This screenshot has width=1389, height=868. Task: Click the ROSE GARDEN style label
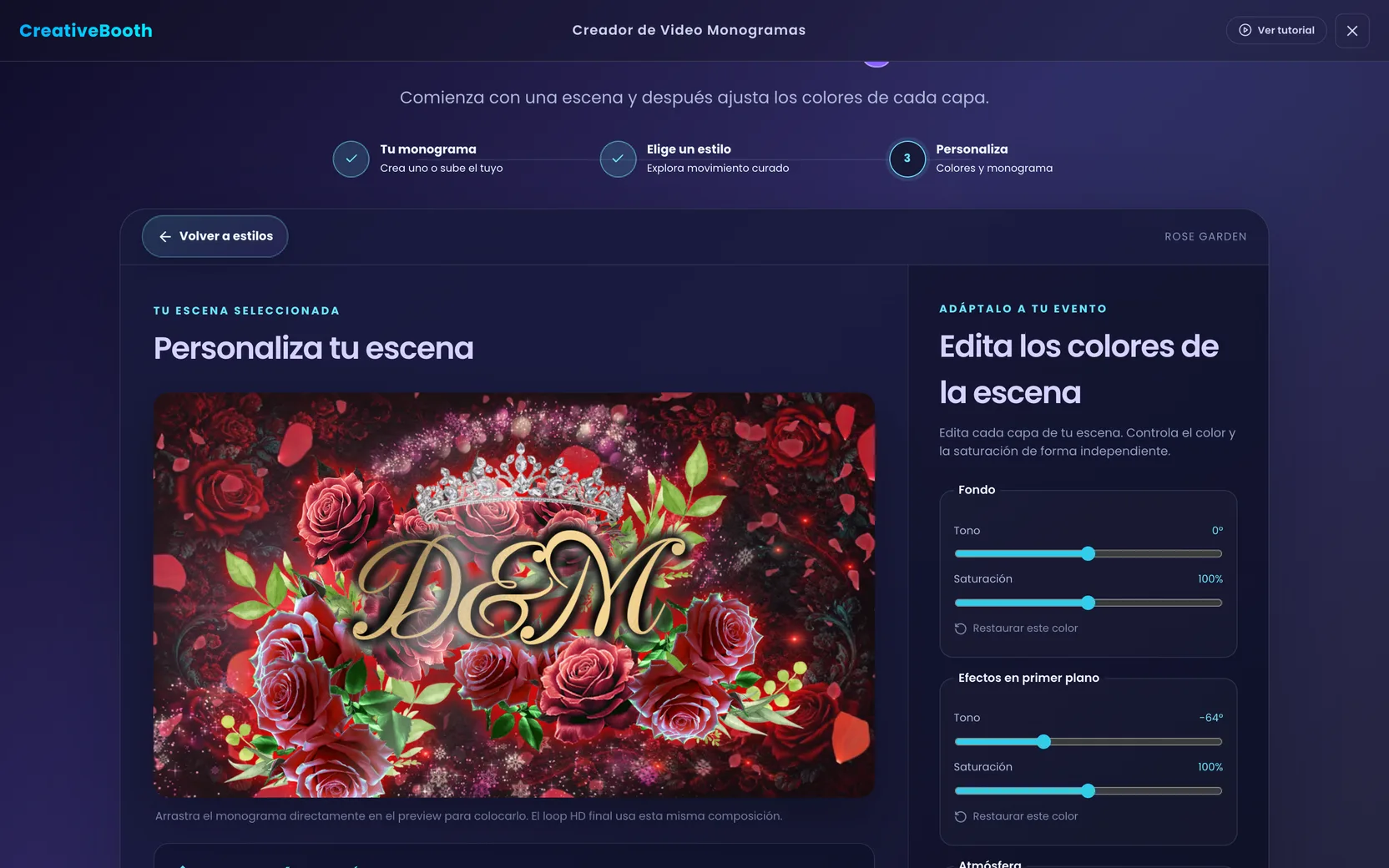pyautogui.click(x=1205, y=237)
